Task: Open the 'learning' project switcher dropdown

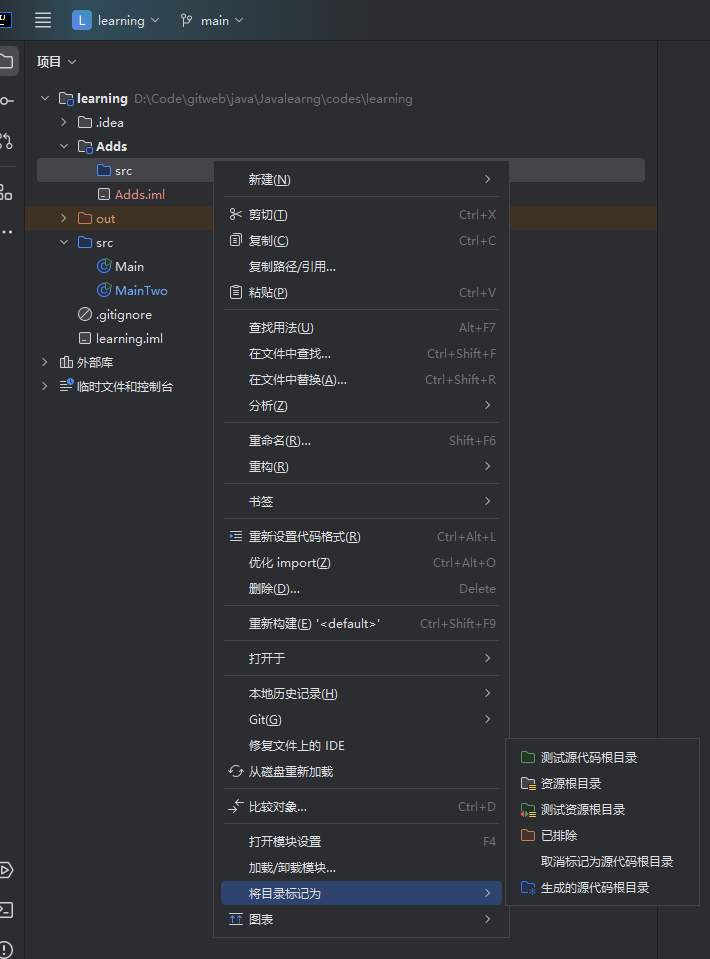Action: tap(117, 20)
